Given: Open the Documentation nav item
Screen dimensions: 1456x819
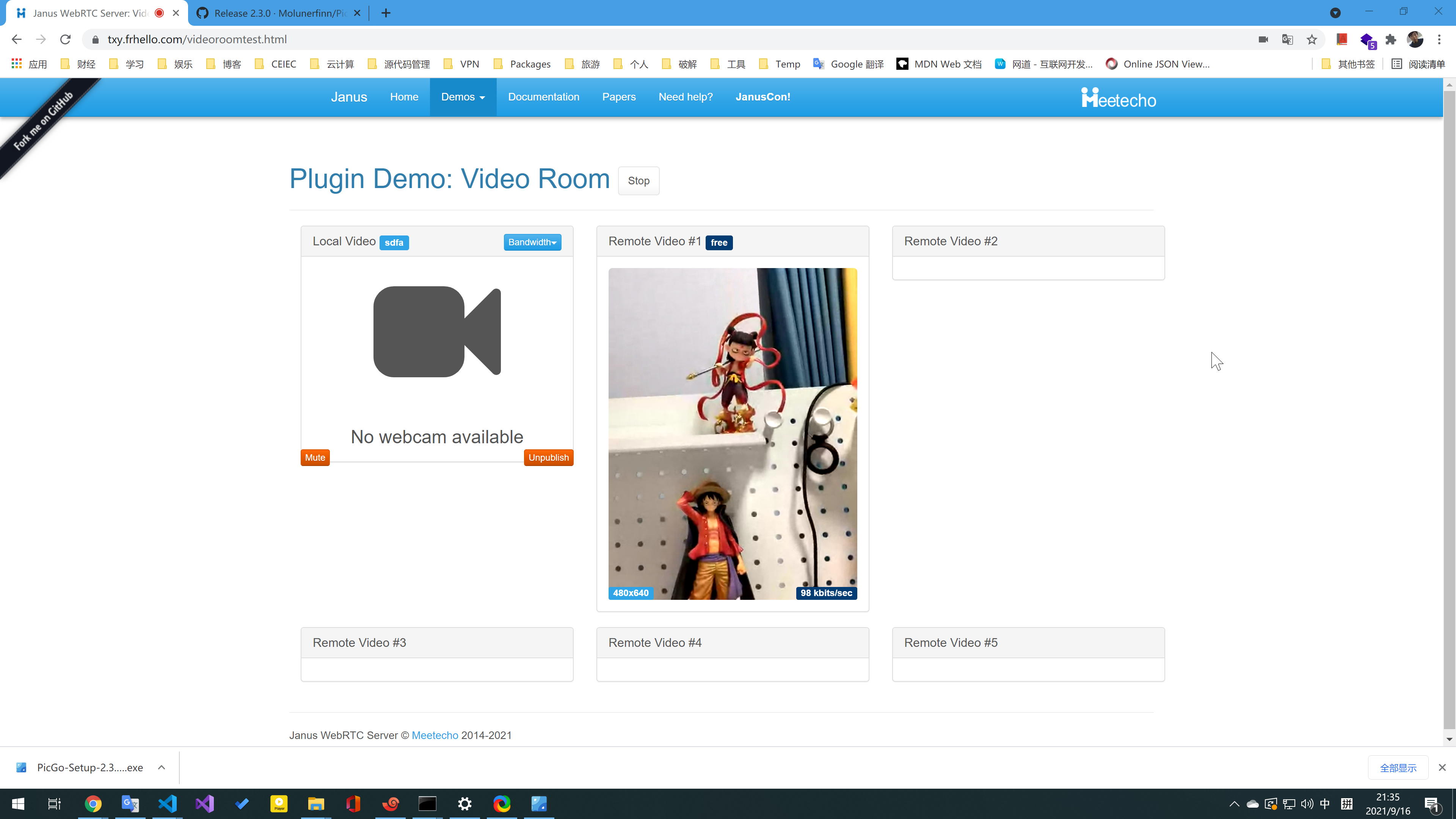Looking at the screenshot, I should (543, 97).
